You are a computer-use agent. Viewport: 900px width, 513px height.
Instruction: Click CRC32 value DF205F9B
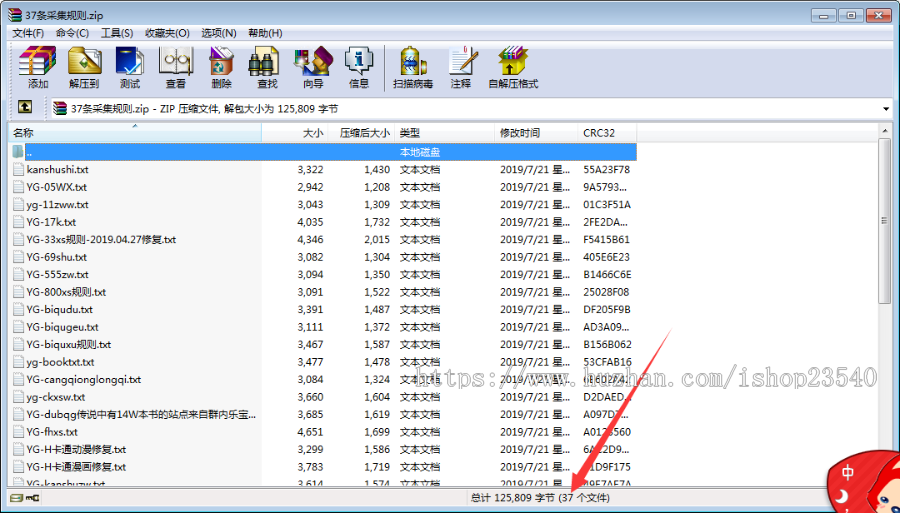pos(607,309)
